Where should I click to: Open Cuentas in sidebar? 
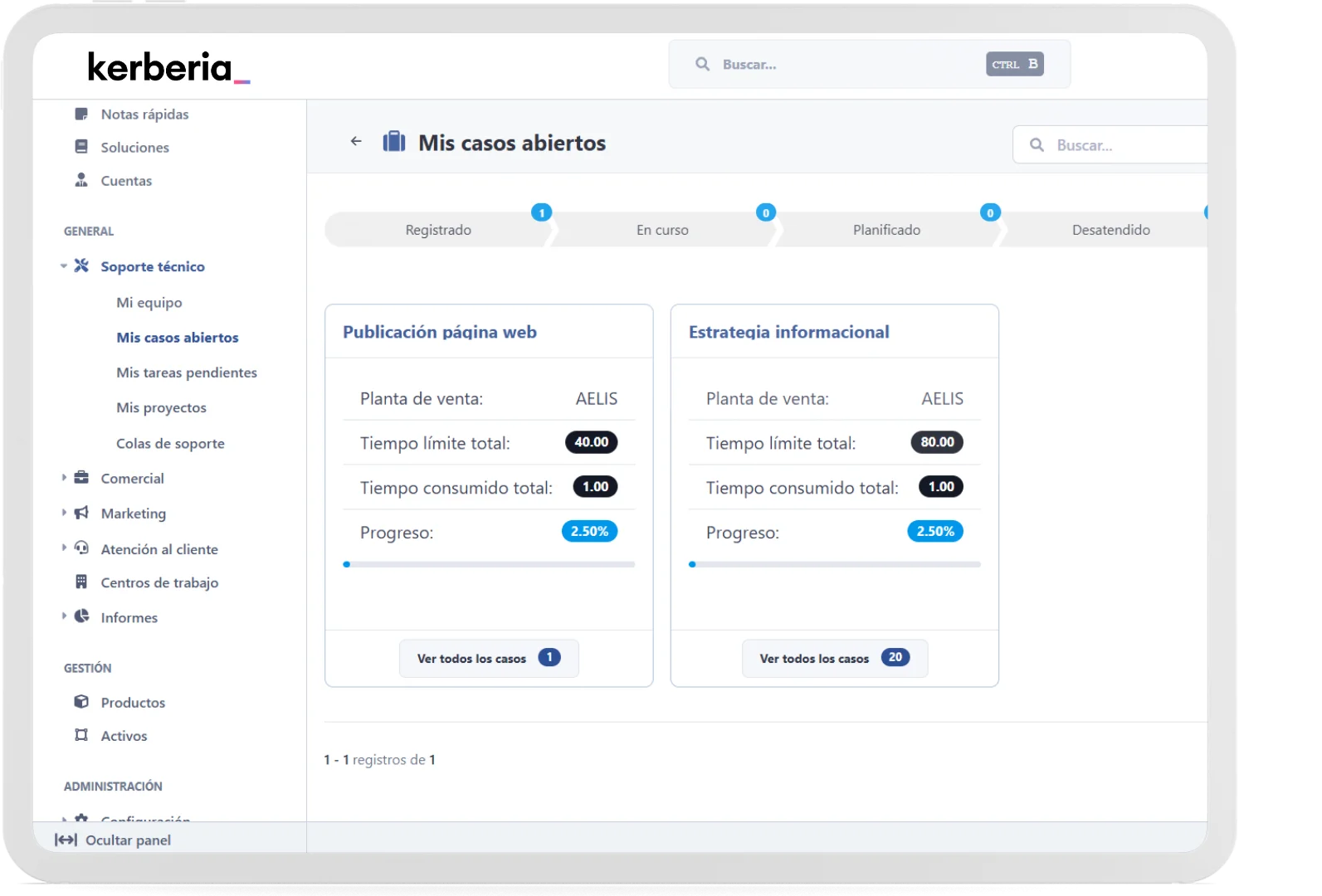pyautogui.click(x=126, y=181)
